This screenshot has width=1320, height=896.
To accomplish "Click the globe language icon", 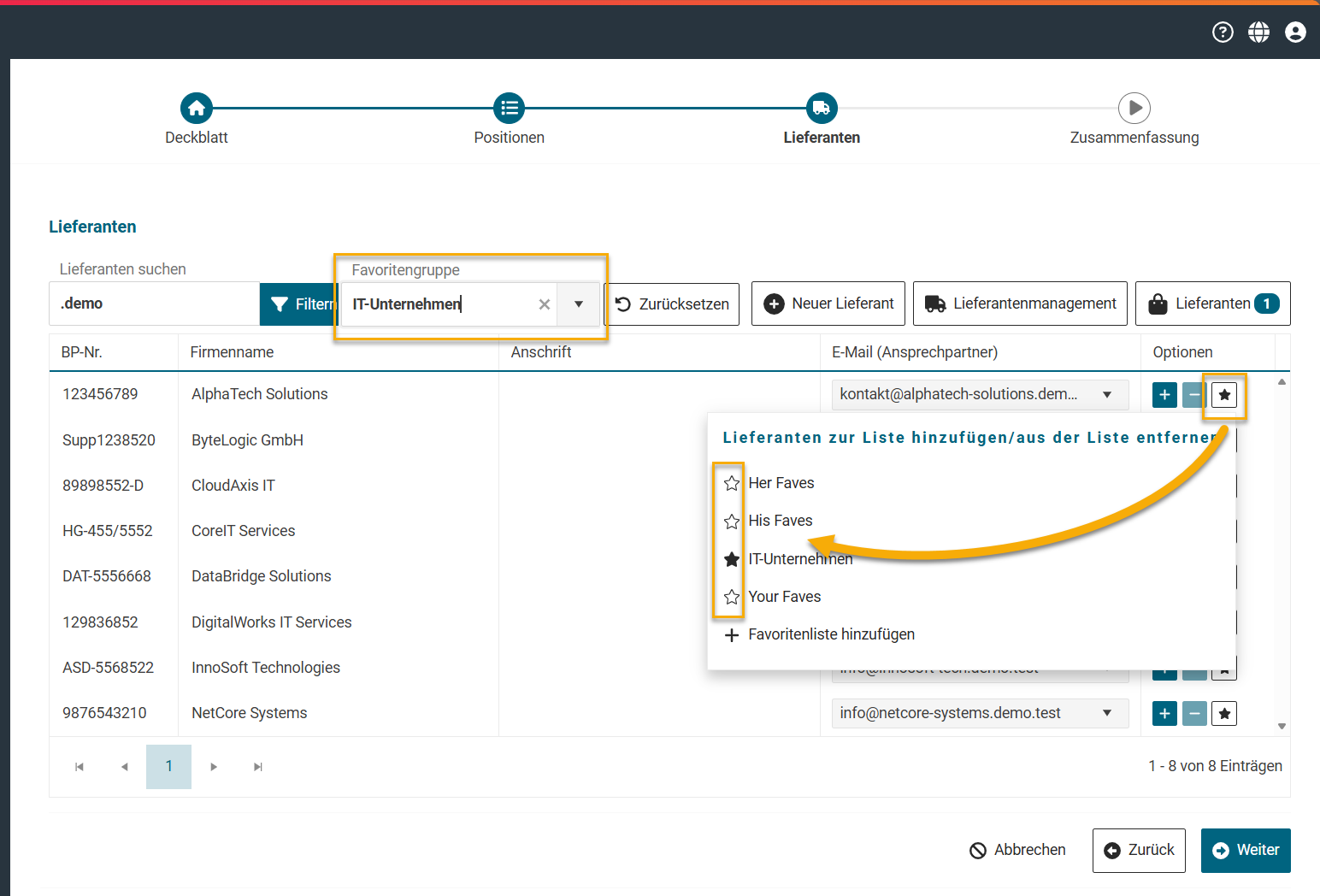I will point(1258,32).
